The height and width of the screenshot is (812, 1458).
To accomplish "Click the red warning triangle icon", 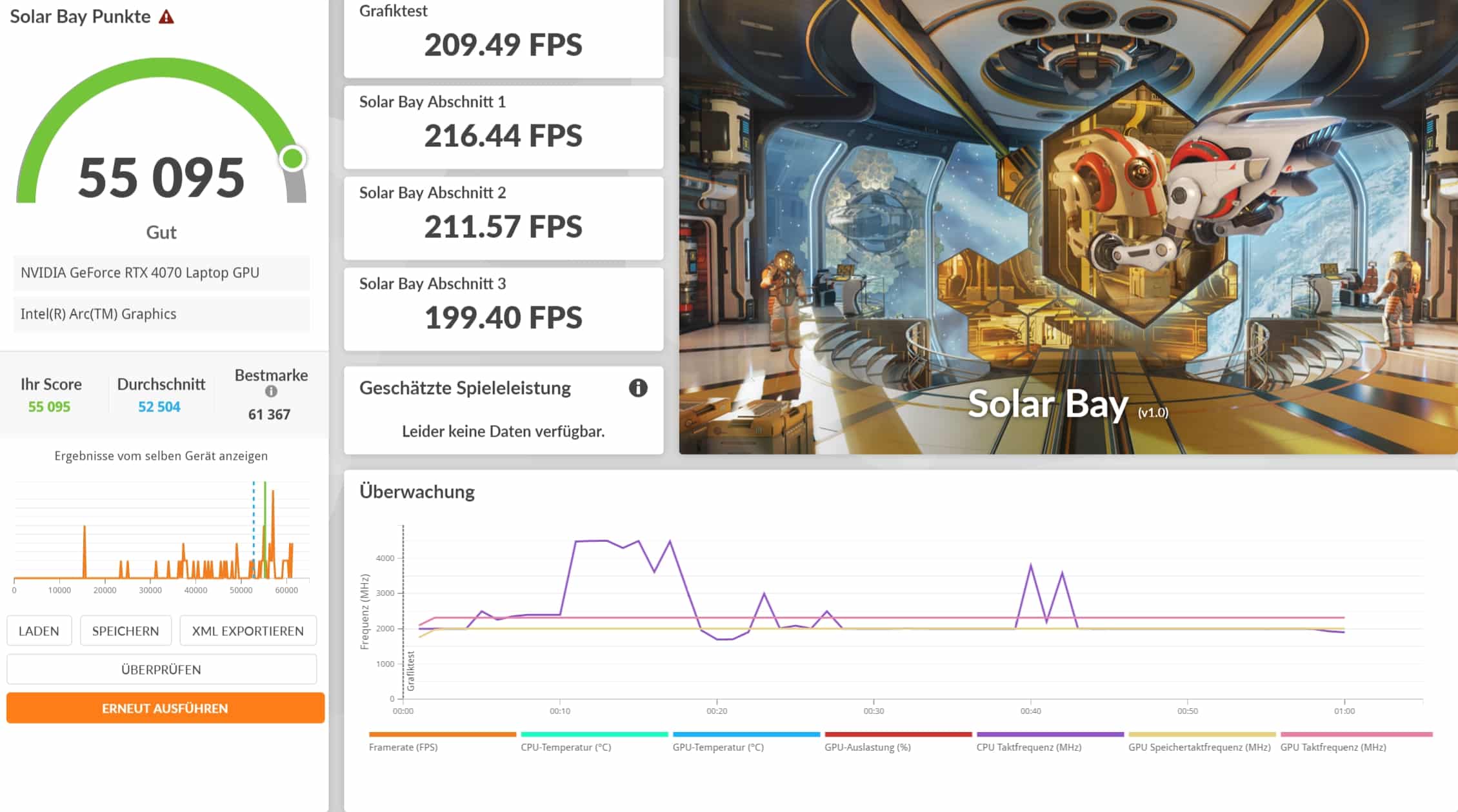I will 166,17.
